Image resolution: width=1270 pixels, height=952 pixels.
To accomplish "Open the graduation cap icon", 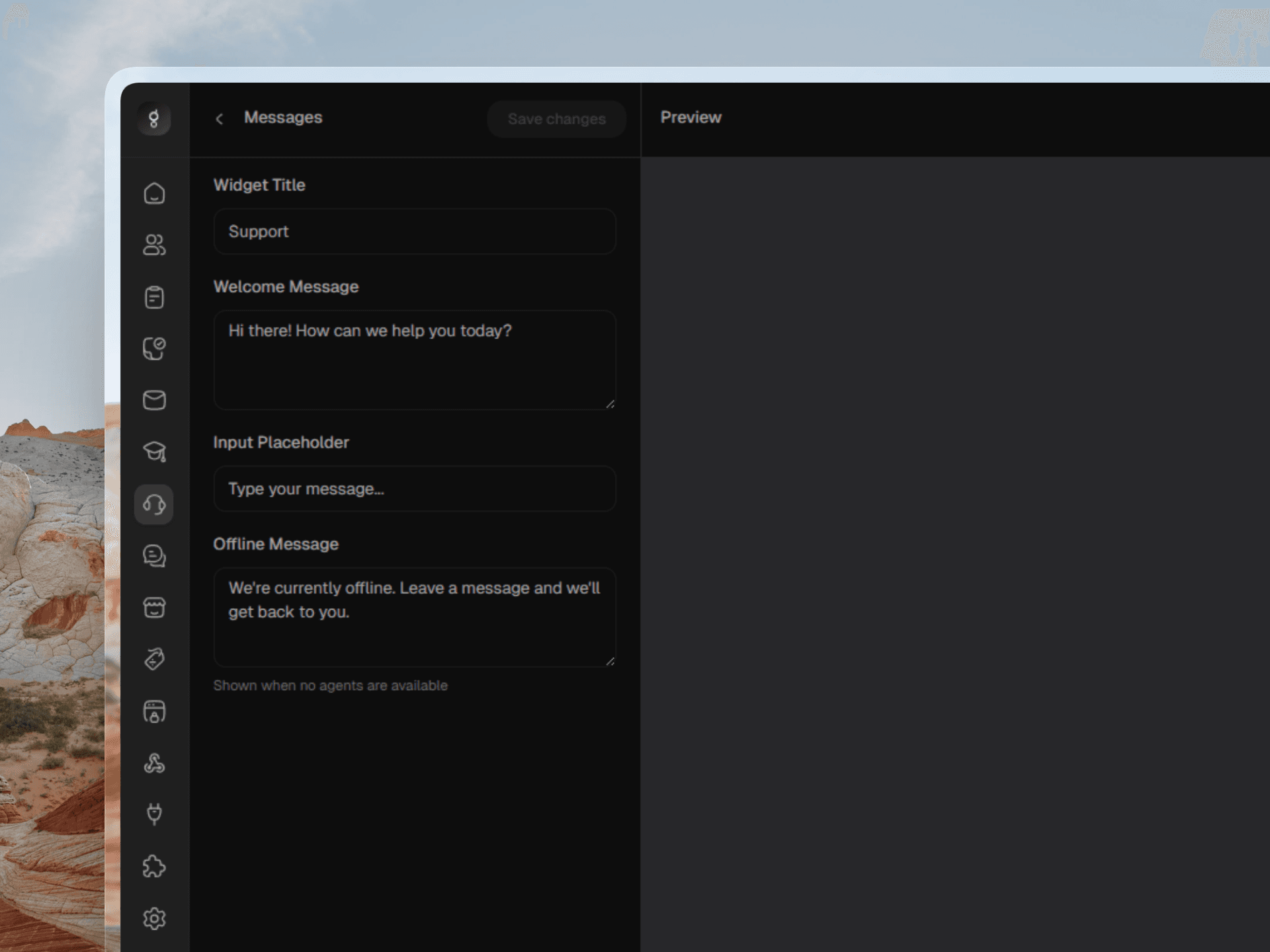I will click(x=154, y=452).
